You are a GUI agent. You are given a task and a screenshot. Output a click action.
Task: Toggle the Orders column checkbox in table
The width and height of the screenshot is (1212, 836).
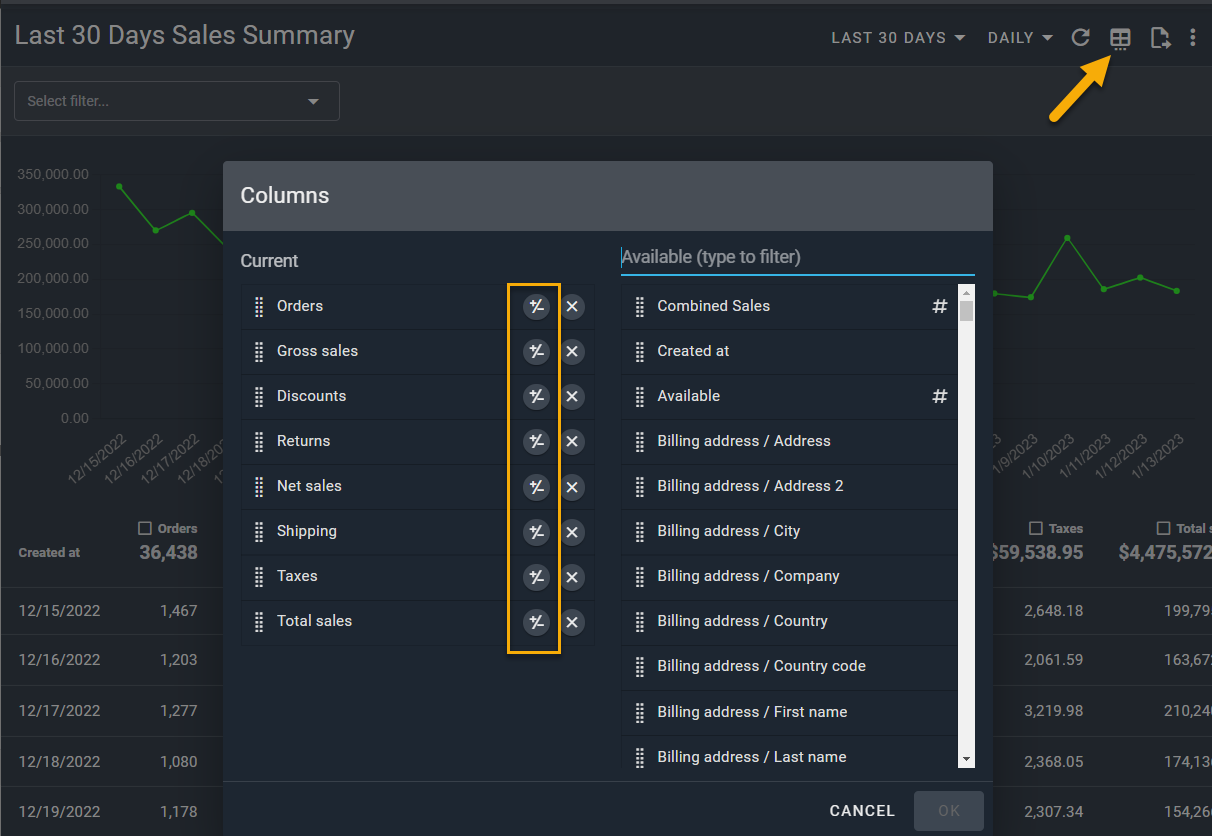click(x=145, y=528)
